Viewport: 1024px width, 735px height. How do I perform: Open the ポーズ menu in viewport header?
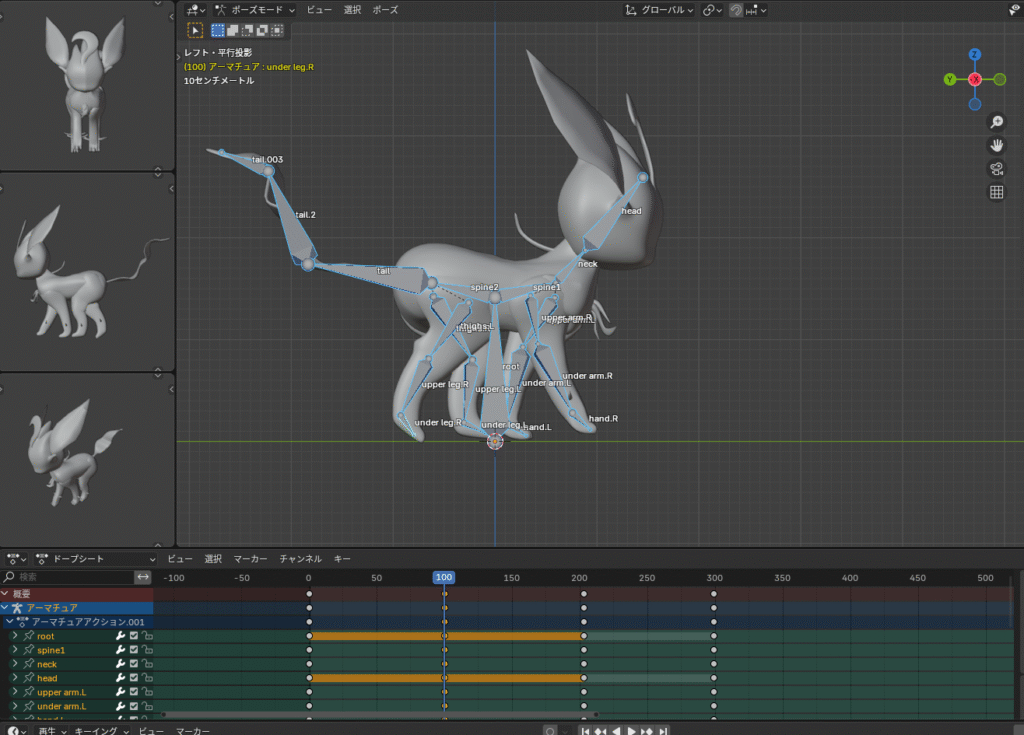point(385,10)
